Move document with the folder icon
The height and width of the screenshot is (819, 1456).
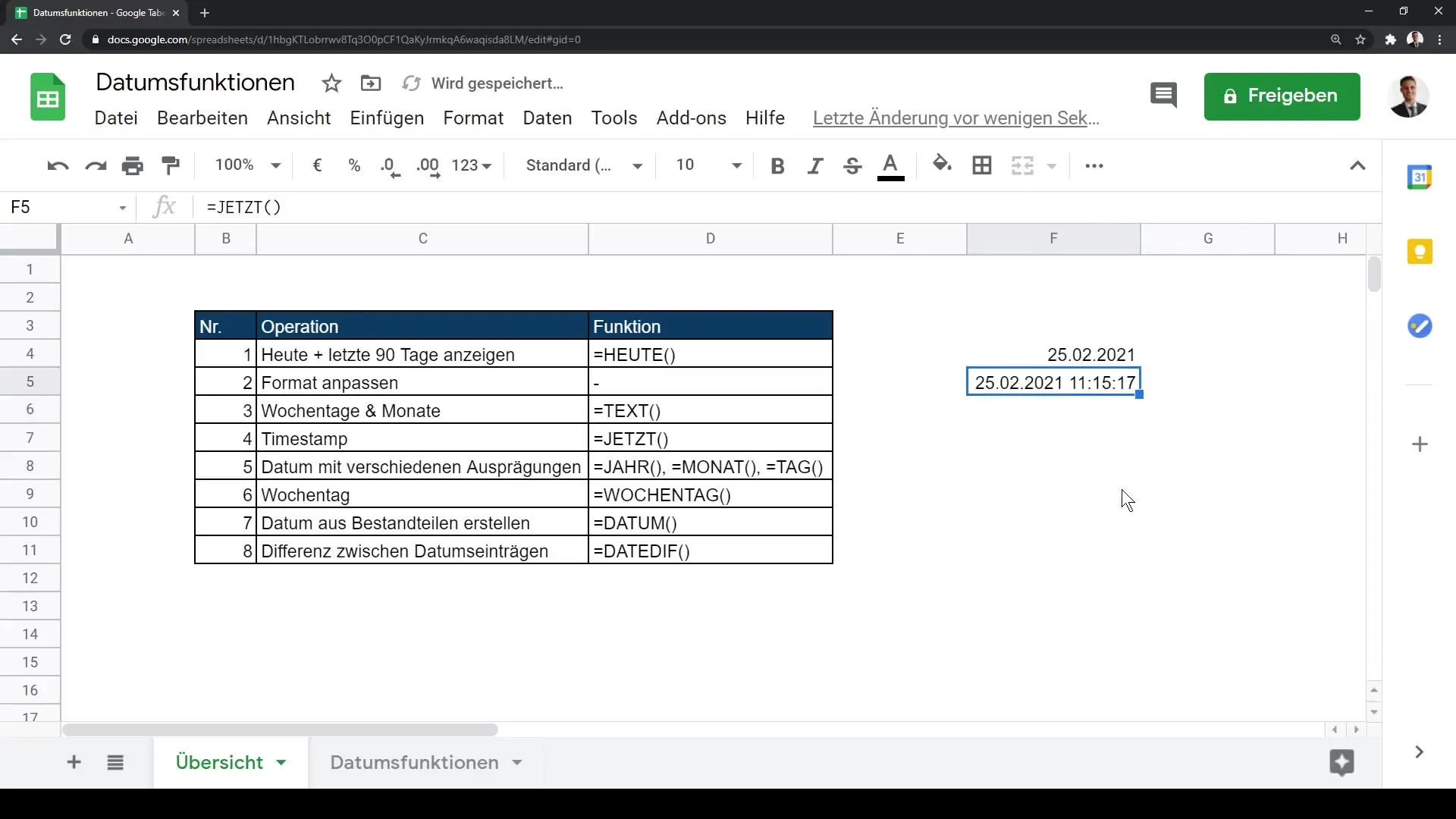(371, 83)
